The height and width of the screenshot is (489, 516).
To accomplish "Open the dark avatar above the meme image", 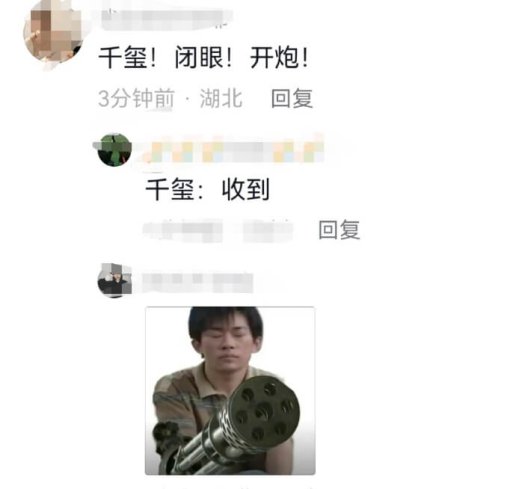I will tap(114, 280).
